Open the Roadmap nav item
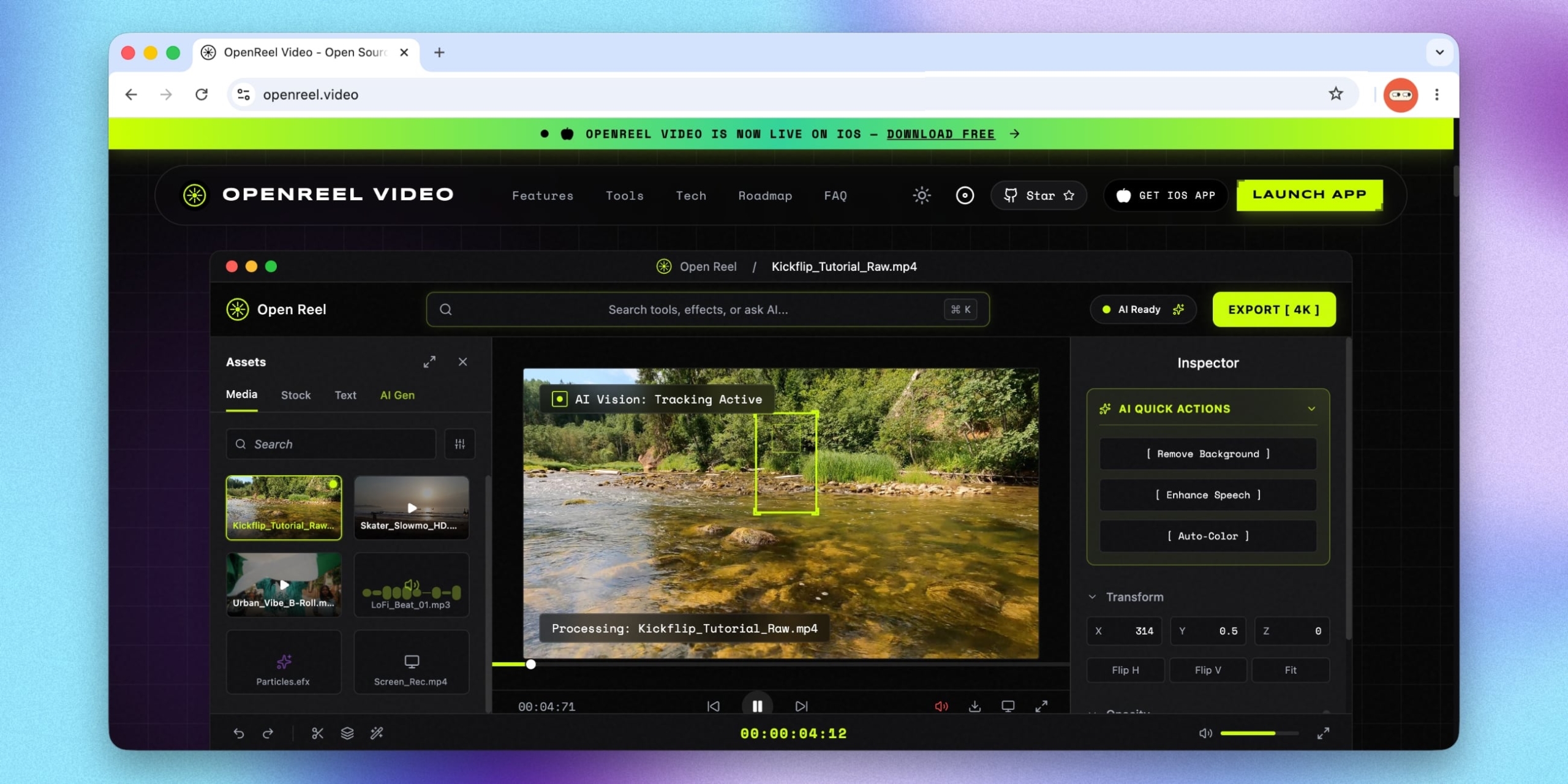Screen dimensions: 1568x784 pyautogui.click(x=765, y=195)
